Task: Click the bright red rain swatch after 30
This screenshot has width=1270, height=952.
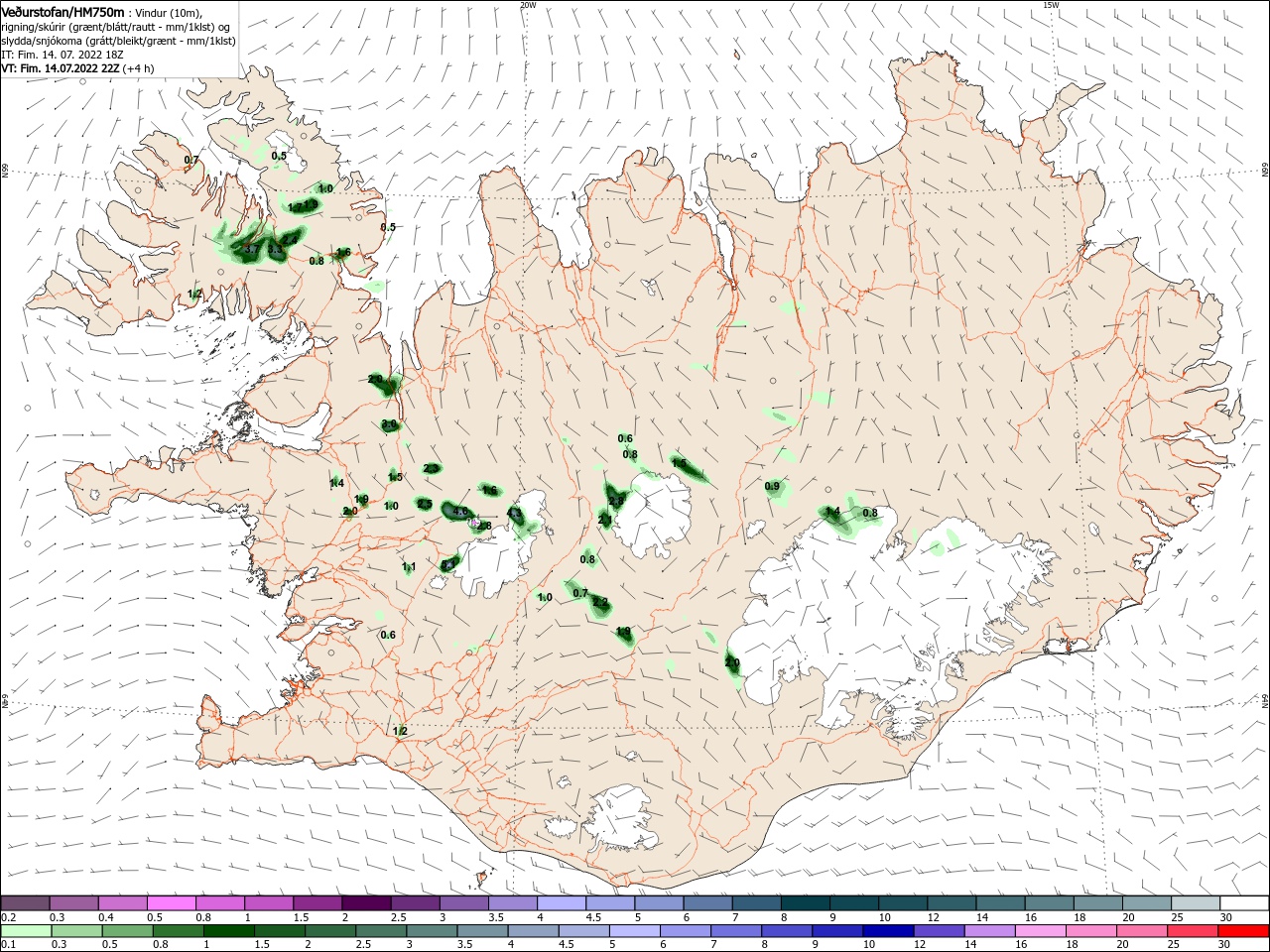Action: coord(1243,931)
